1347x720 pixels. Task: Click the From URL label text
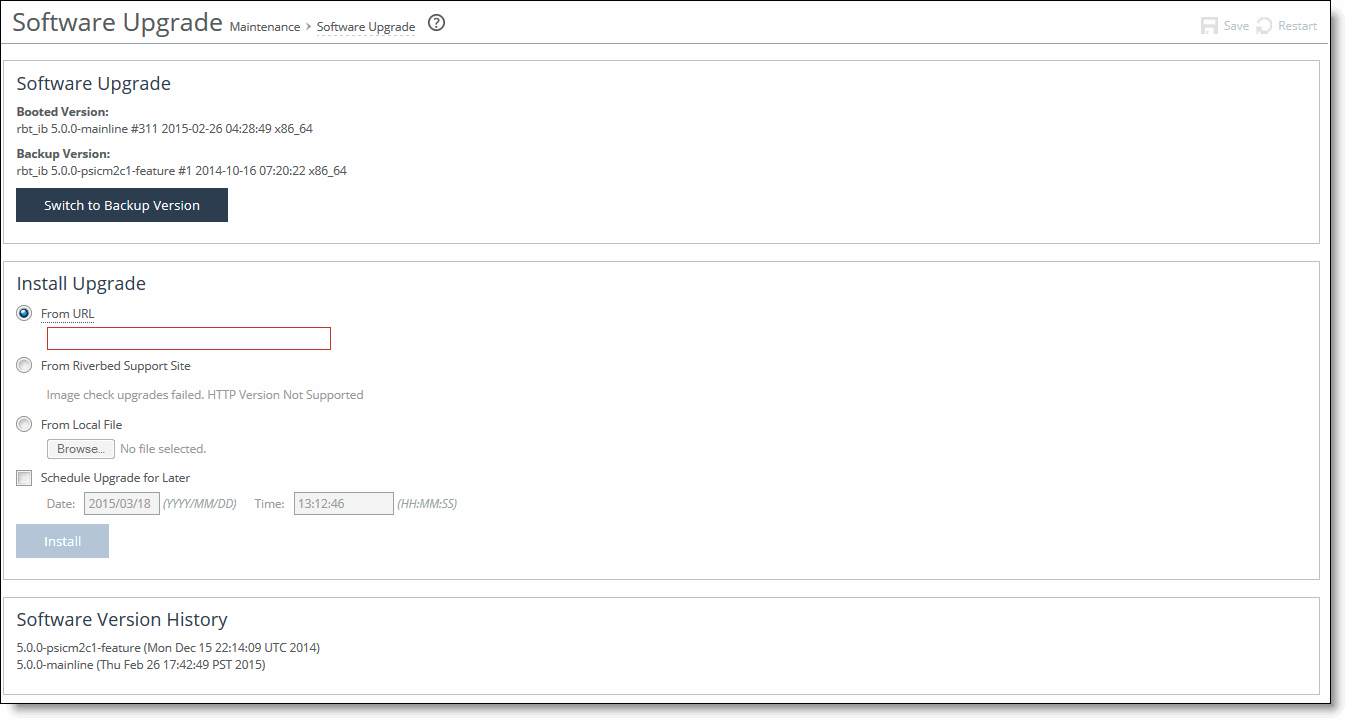point(67,314)
